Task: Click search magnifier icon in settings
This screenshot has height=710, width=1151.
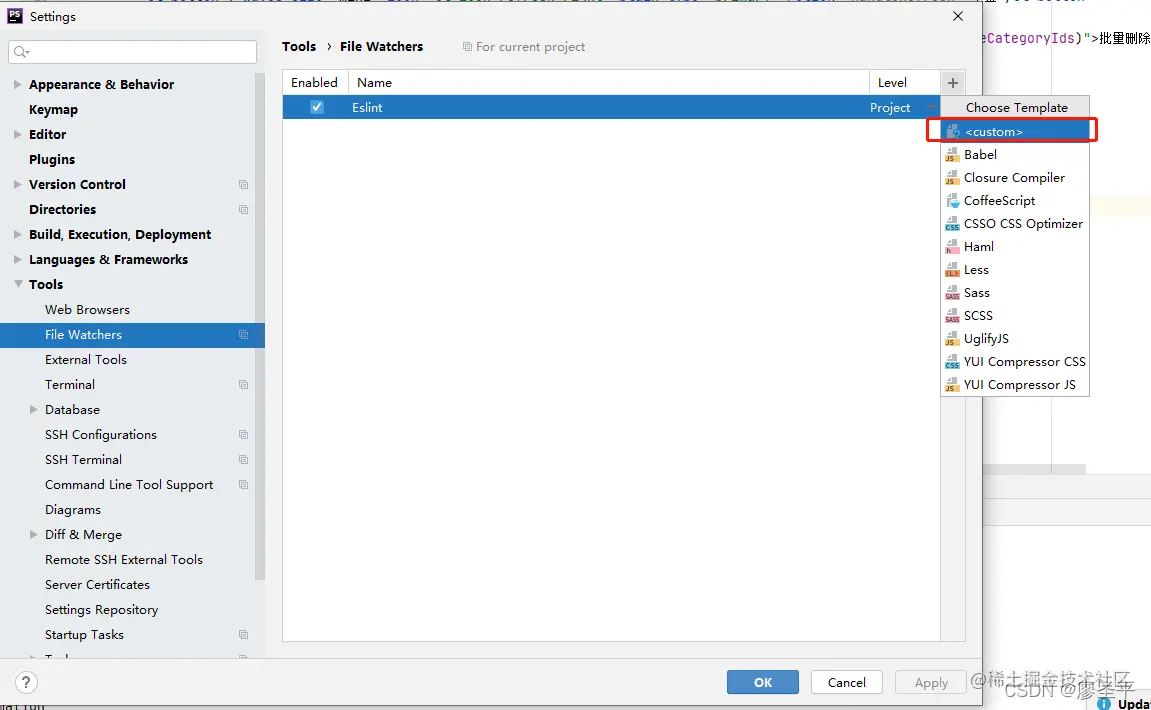Action: click(x=21, y=51)
